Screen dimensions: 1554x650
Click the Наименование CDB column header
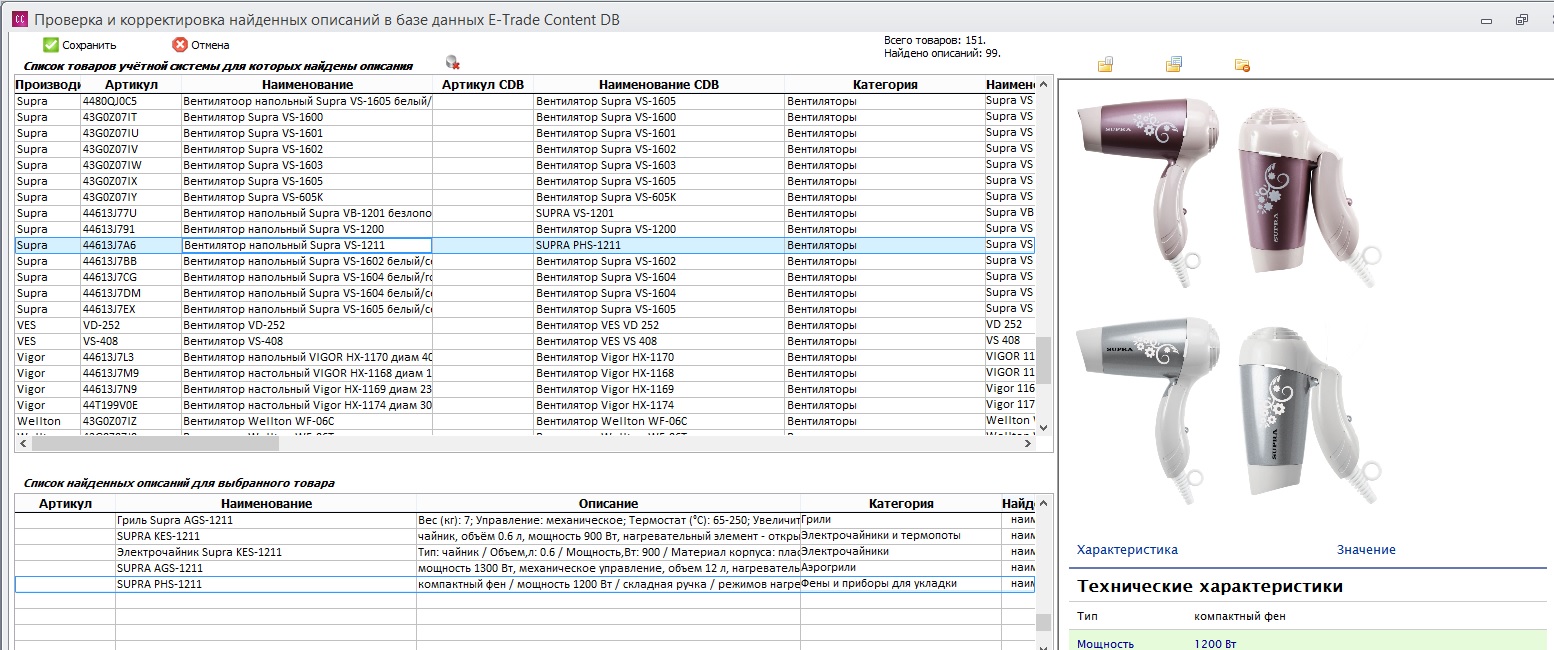658,85
